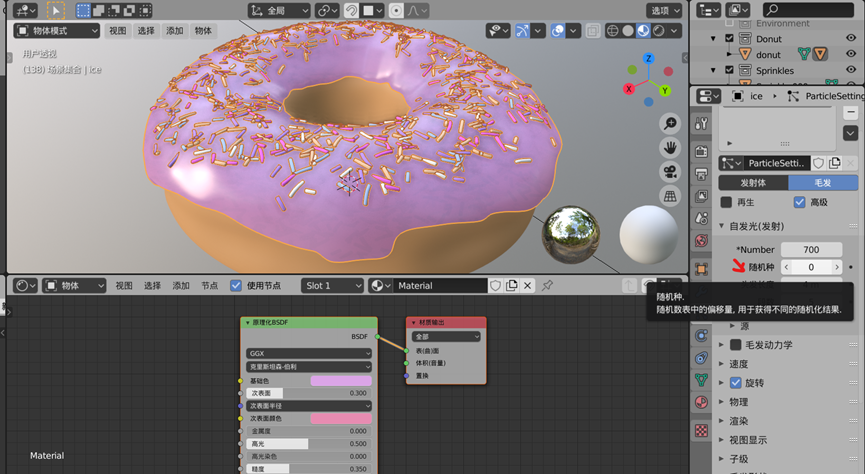Image resolution: width=865 pixels, height=474 pixels.
Task: Open the 物体模式 mode dropdown
Action: [x=57, y=31]
